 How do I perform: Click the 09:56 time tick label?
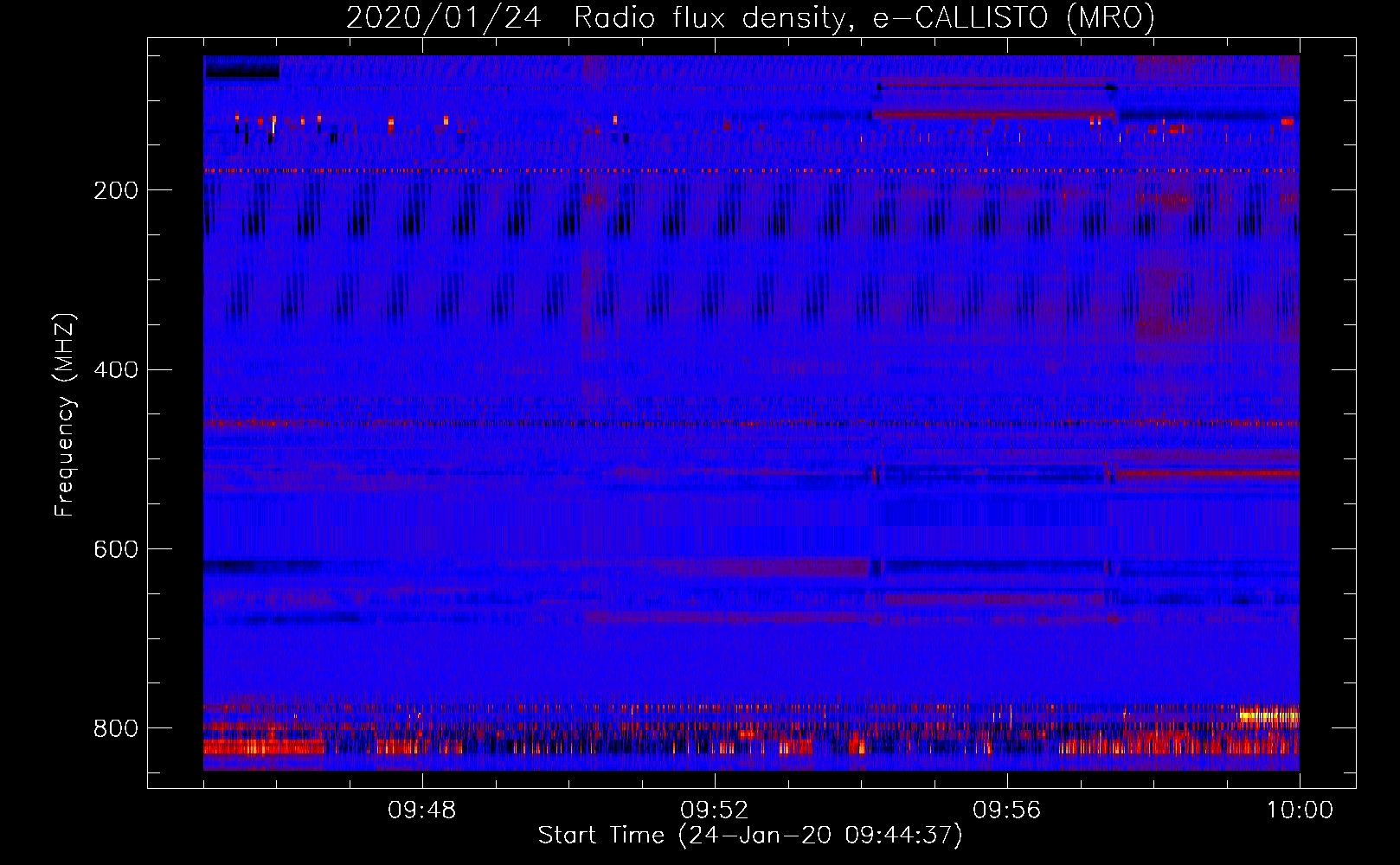coord(1007,811)
